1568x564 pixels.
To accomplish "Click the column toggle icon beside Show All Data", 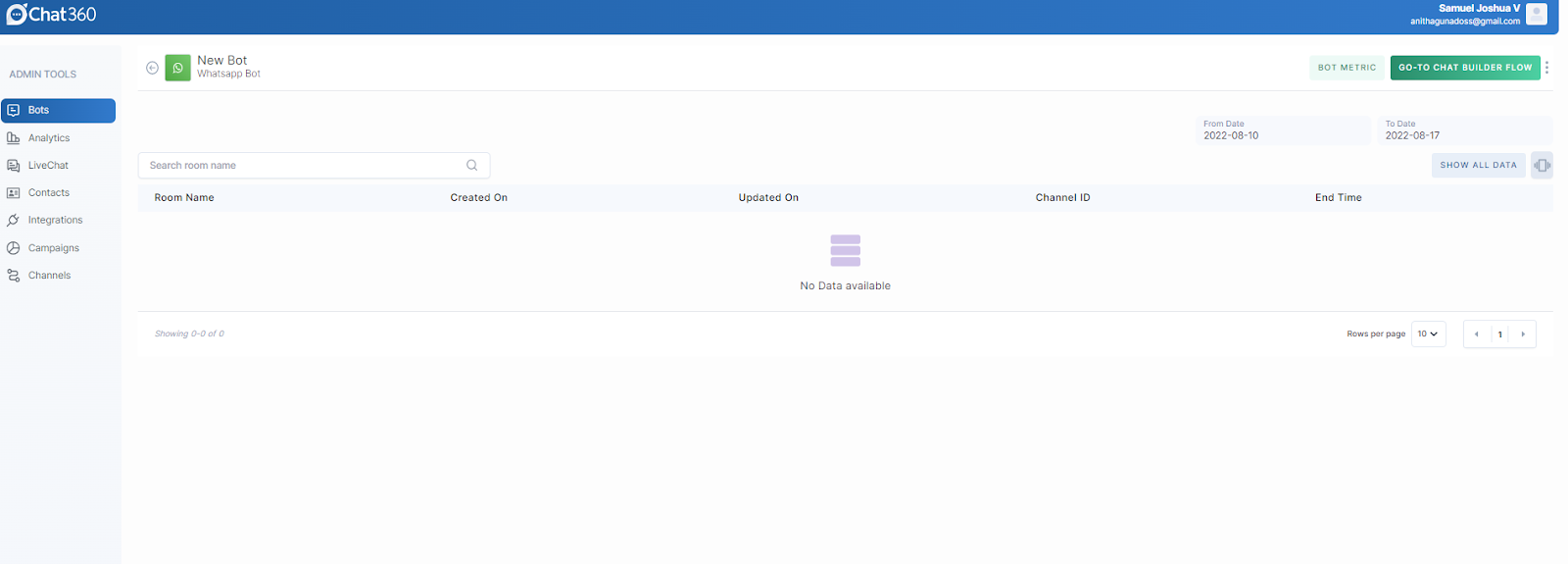I will (1542, 165).
